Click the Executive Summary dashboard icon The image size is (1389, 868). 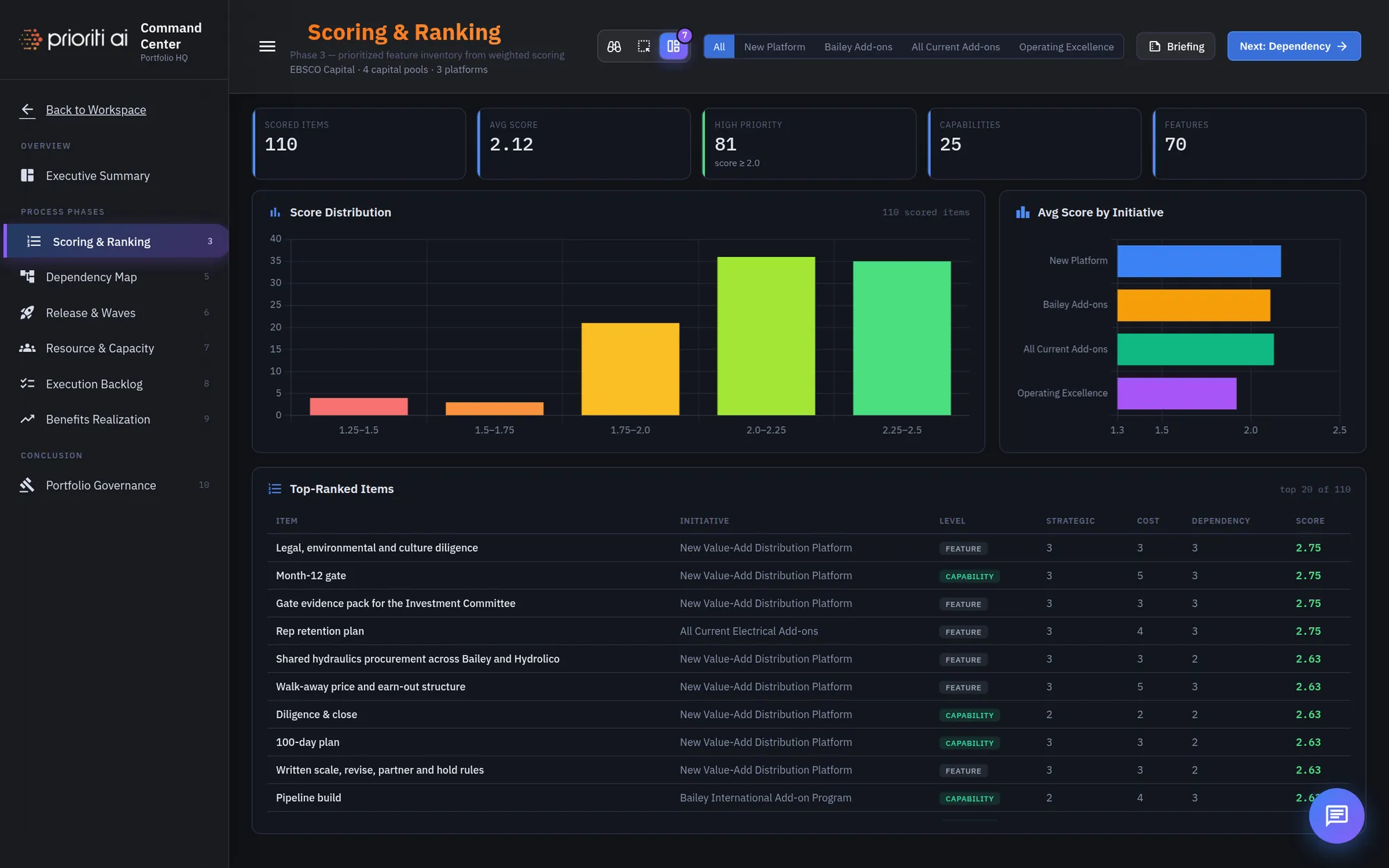(x=28, y=176)
